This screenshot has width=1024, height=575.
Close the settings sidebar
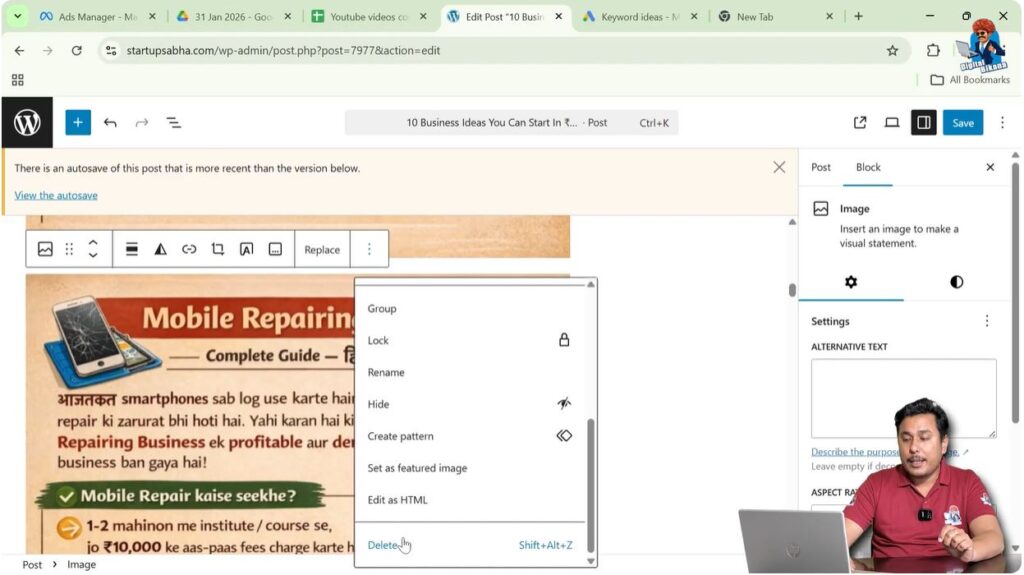(x=990, y=167)
